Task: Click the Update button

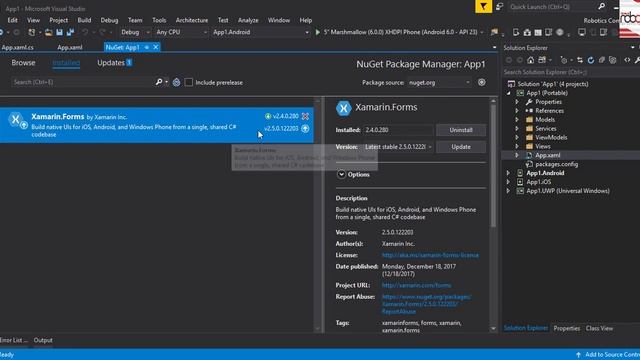Action: click(x=461, y=147)
